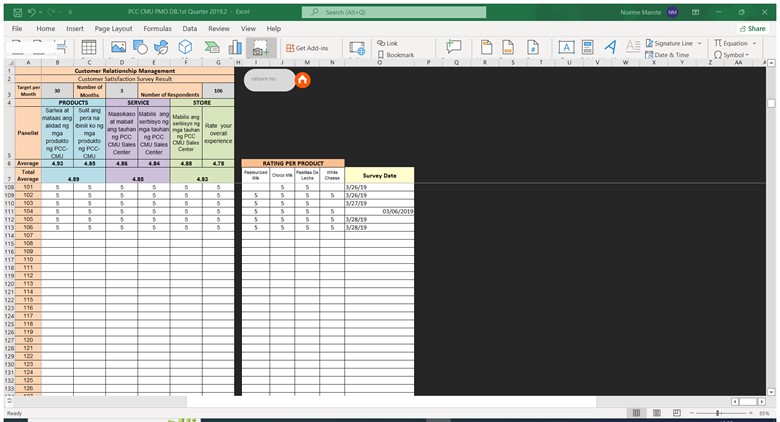Image resolution: width=780 pixels, height=422 pixels.
Task: Click the gray 'return to' button
Action: pyautogui.click(x=269, y=80)
